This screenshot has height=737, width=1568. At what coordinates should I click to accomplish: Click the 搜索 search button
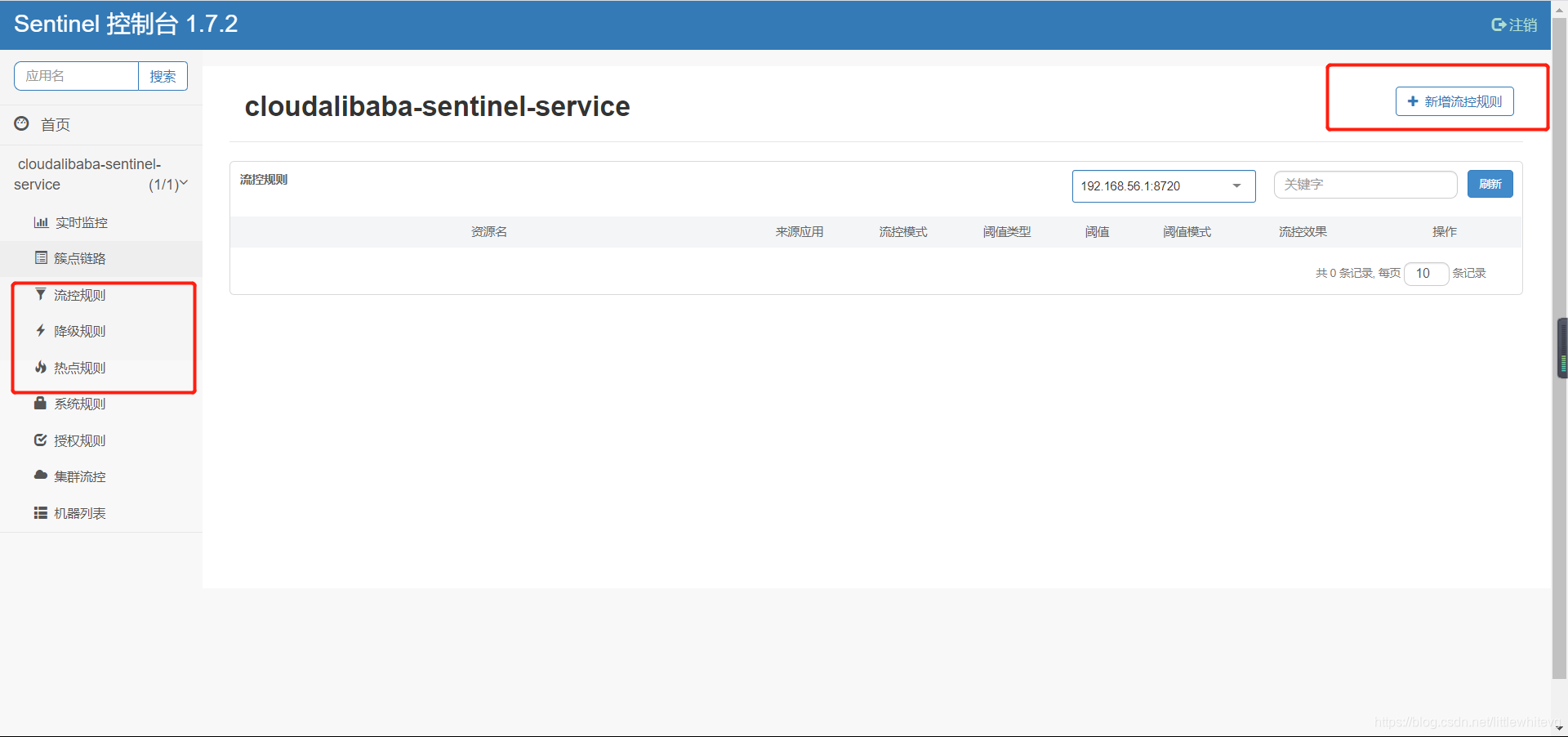[x=163, y=76]
